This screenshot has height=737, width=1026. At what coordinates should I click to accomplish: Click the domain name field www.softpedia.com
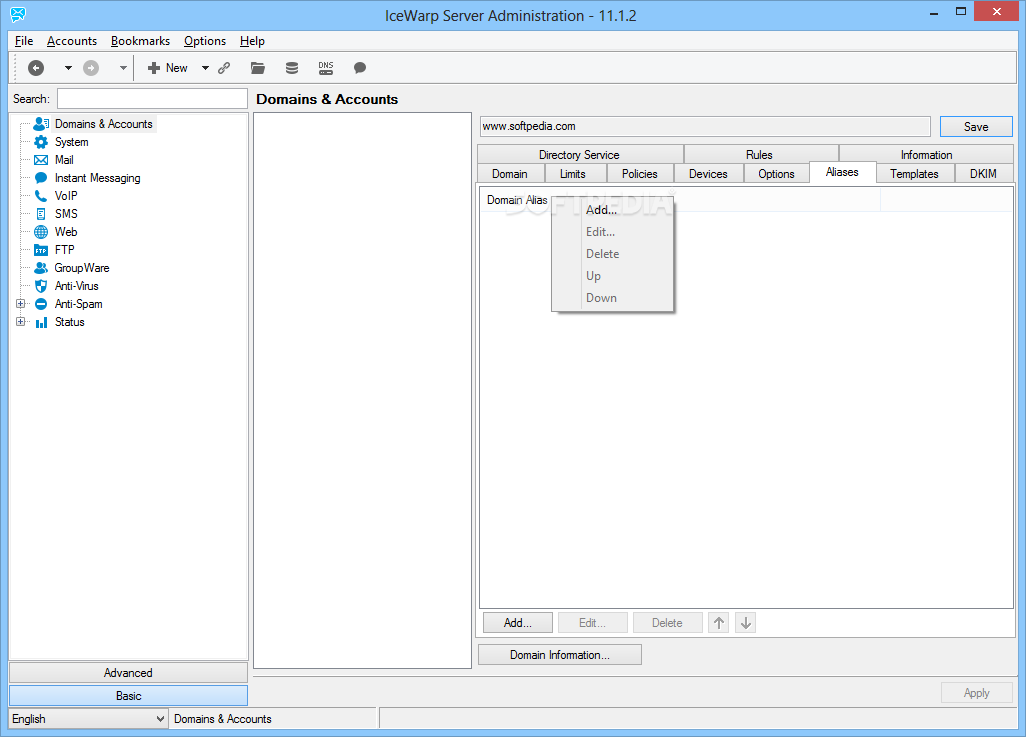pos(705,126)
